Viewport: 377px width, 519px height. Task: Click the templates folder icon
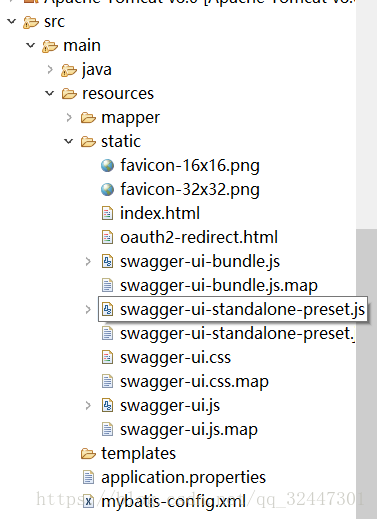[88, 454]
